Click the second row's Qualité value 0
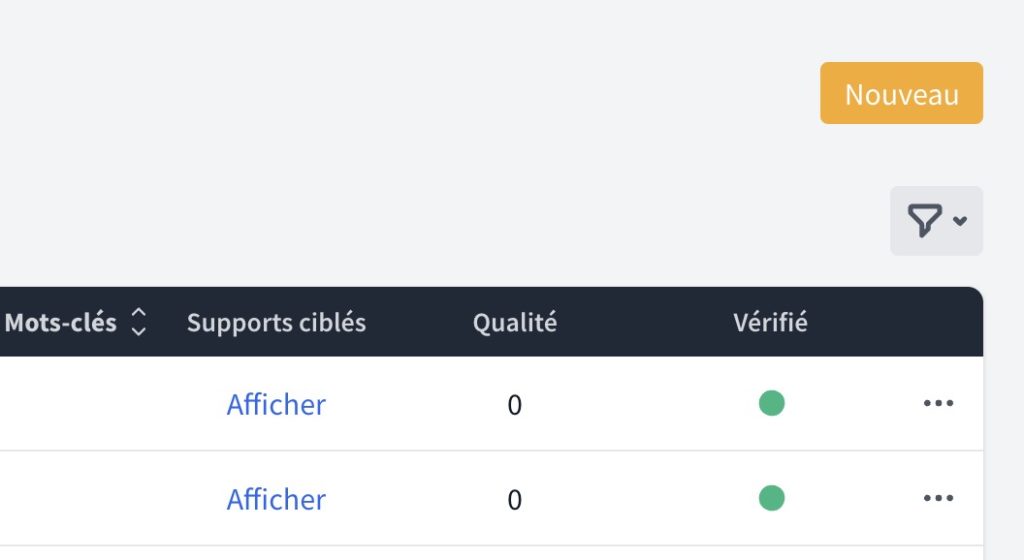This screenshot has height=560, width=1024. click(515, 500)
